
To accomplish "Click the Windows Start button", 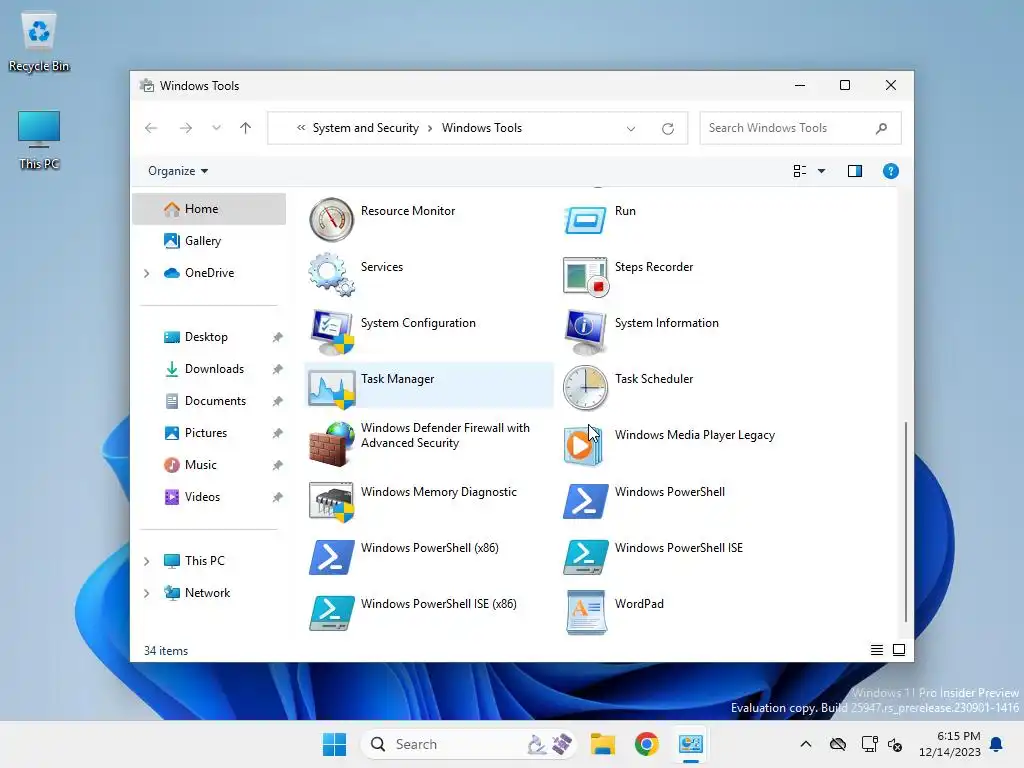I will click(334, 744).
